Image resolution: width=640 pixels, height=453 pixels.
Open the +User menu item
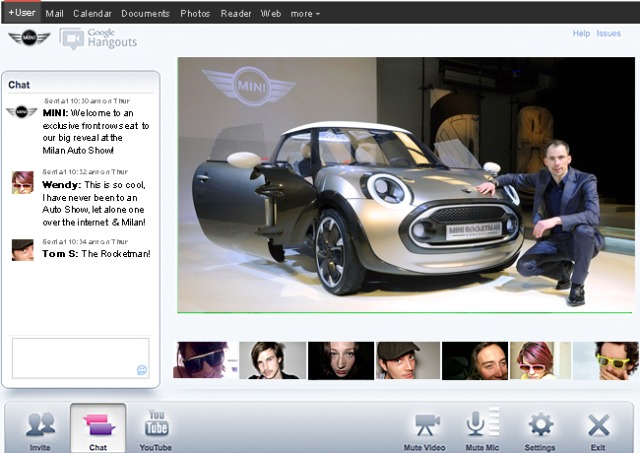pyautogui.click(x=21, y=14)
